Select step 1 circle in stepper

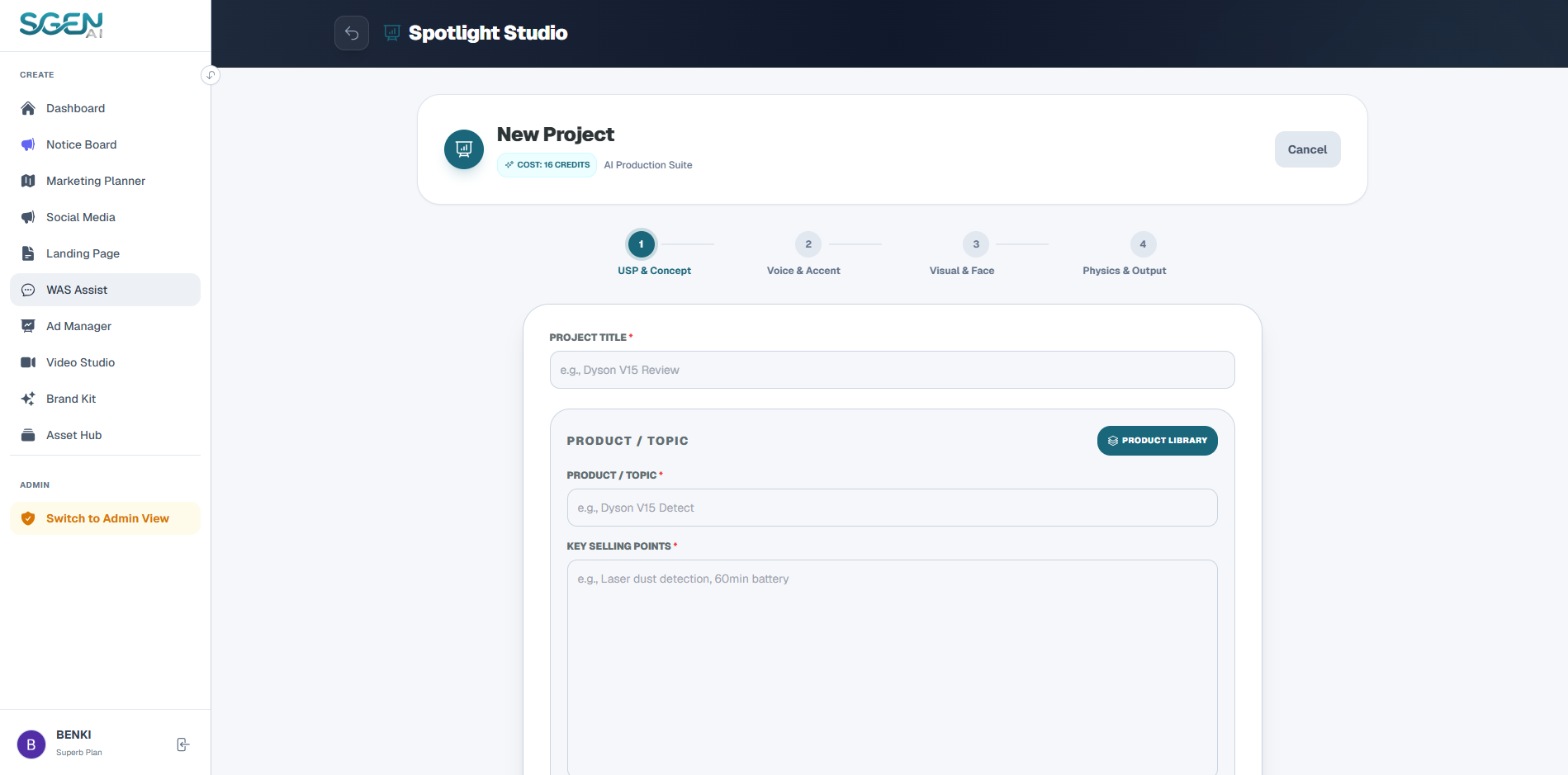coord(642,244)
